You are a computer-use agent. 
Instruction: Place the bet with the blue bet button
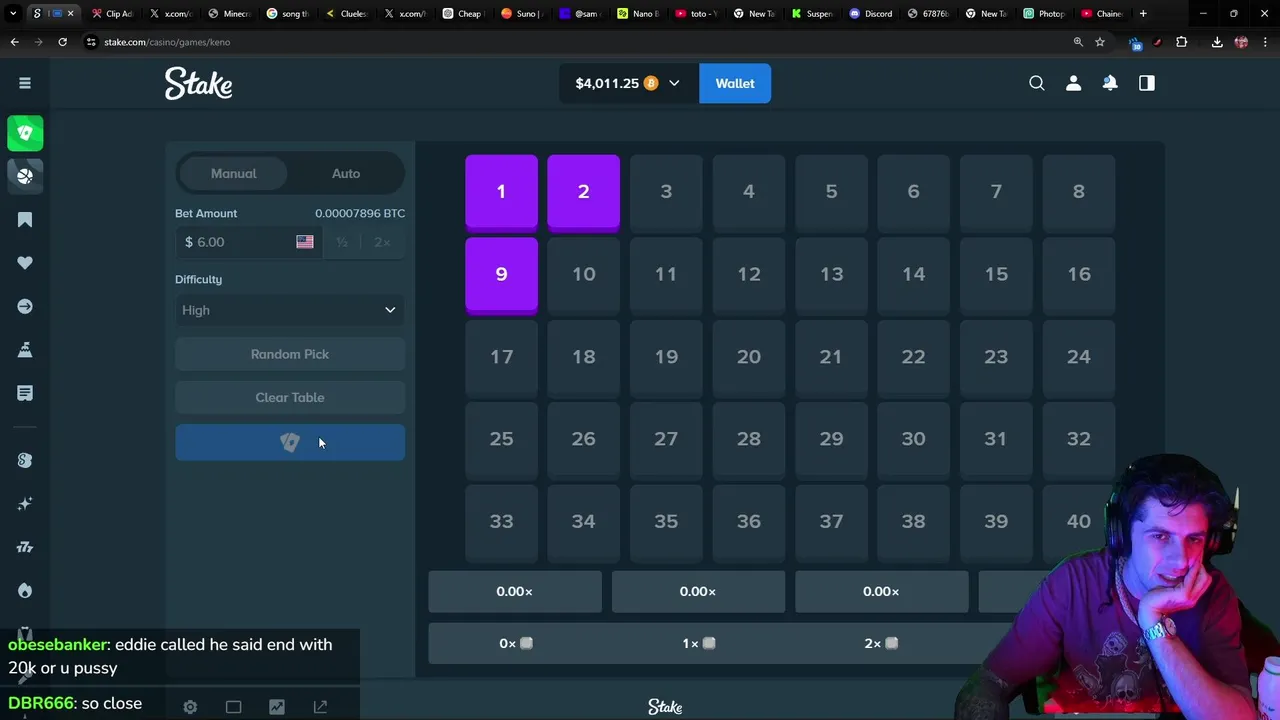[290, 443]
